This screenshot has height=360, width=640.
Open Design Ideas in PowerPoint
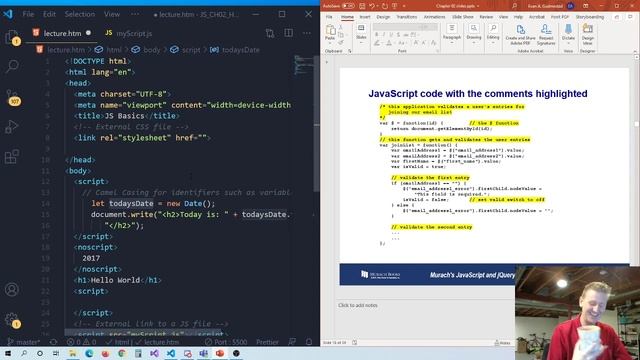[588, 35]
